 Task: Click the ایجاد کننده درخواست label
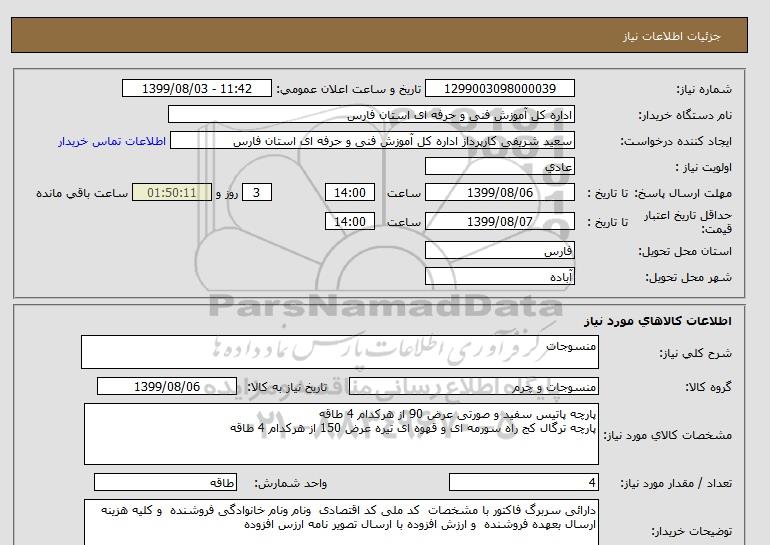pos(676,141)
